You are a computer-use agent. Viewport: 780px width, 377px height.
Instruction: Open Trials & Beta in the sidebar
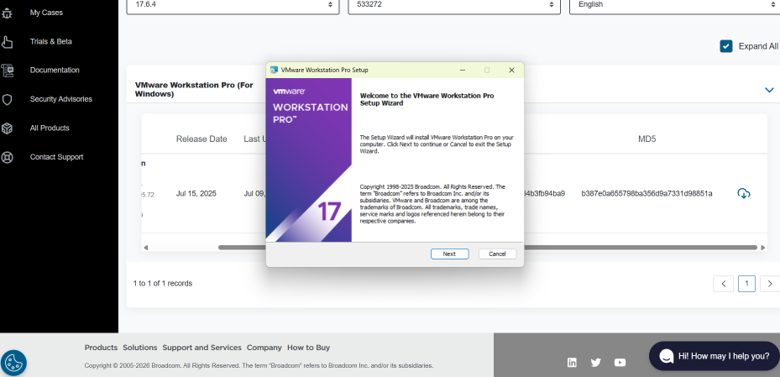pos(51,42)
